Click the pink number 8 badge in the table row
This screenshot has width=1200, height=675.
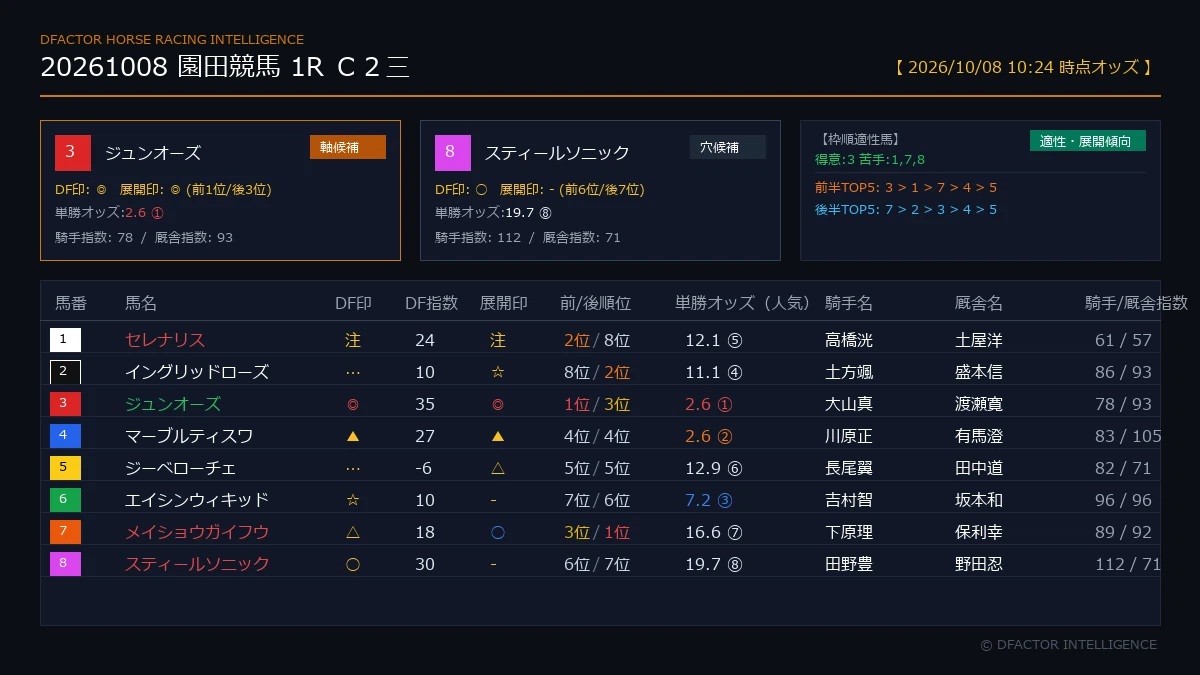point(65,564)
